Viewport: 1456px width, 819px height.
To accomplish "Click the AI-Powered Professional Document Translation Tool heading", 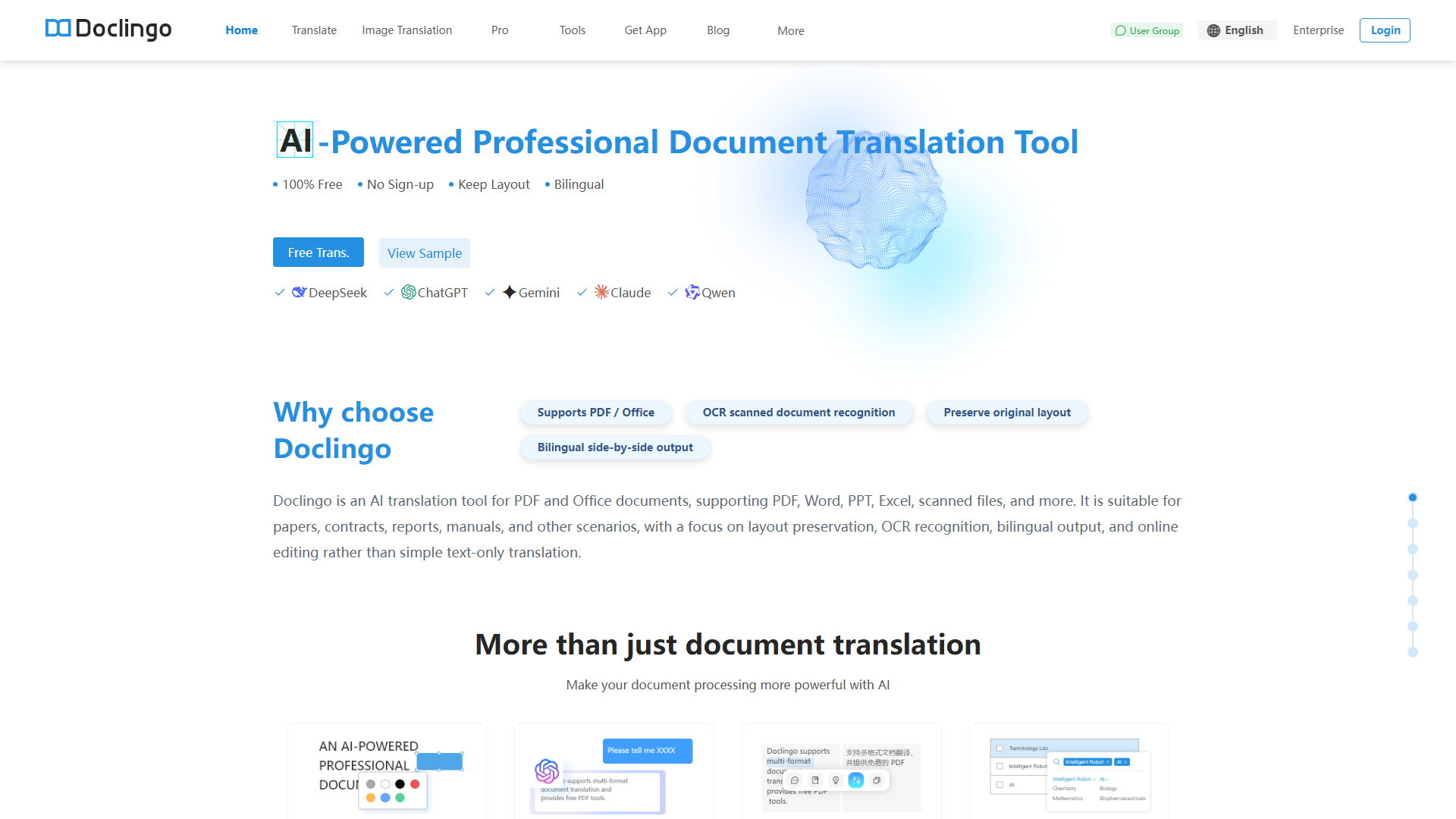I will point(676,142).
